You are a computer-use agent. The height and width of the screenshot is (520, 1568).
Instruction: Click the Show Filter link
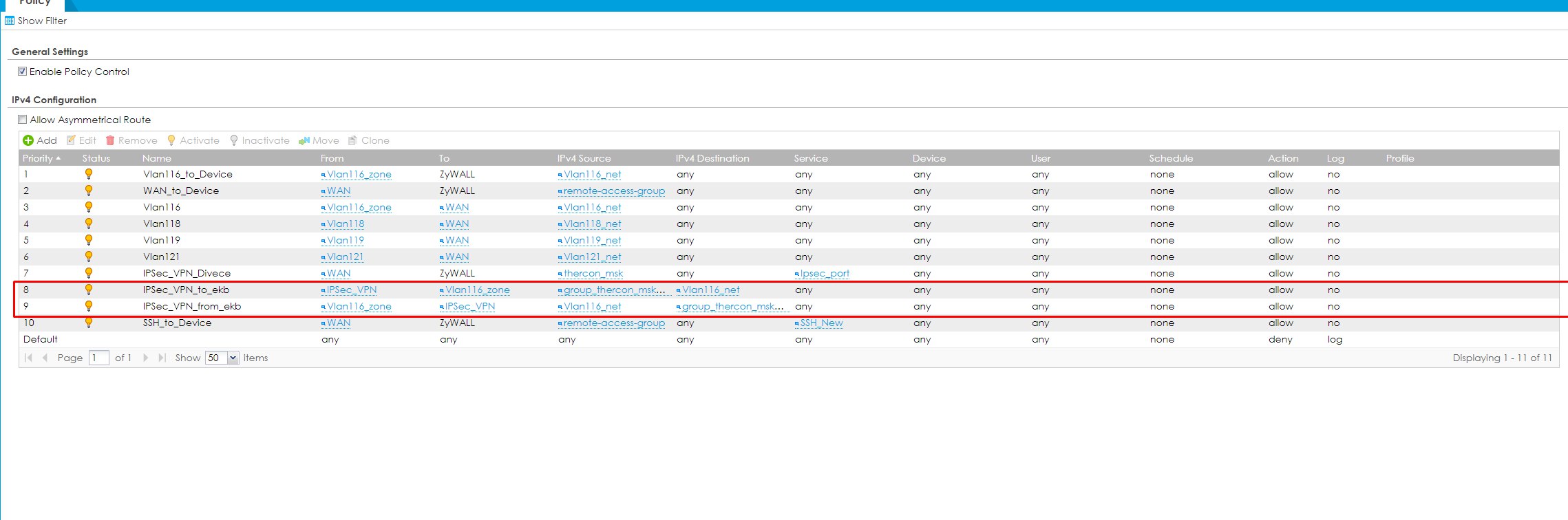click(42, 21)
